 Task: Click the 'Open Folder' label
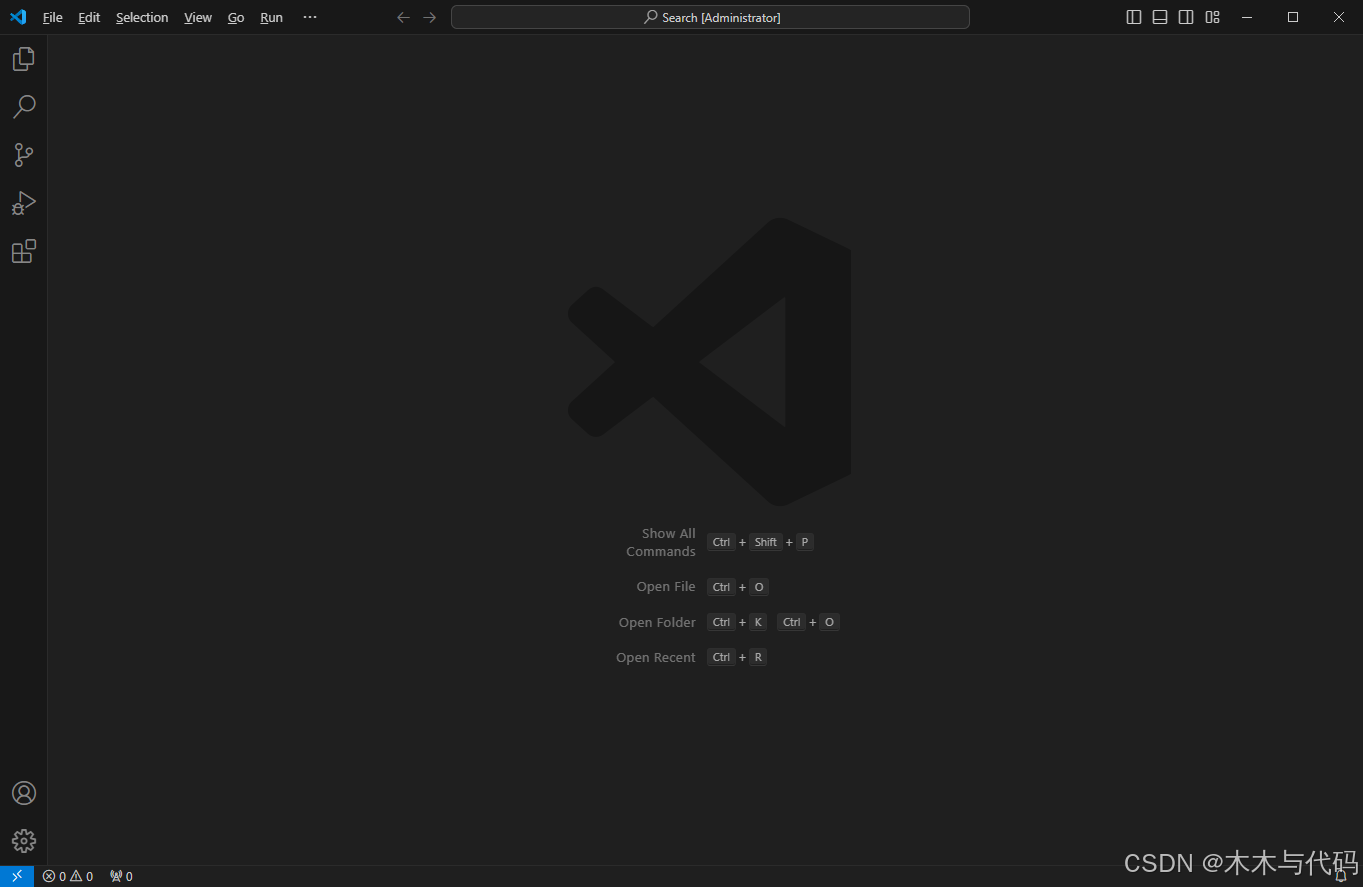(657, 622)
